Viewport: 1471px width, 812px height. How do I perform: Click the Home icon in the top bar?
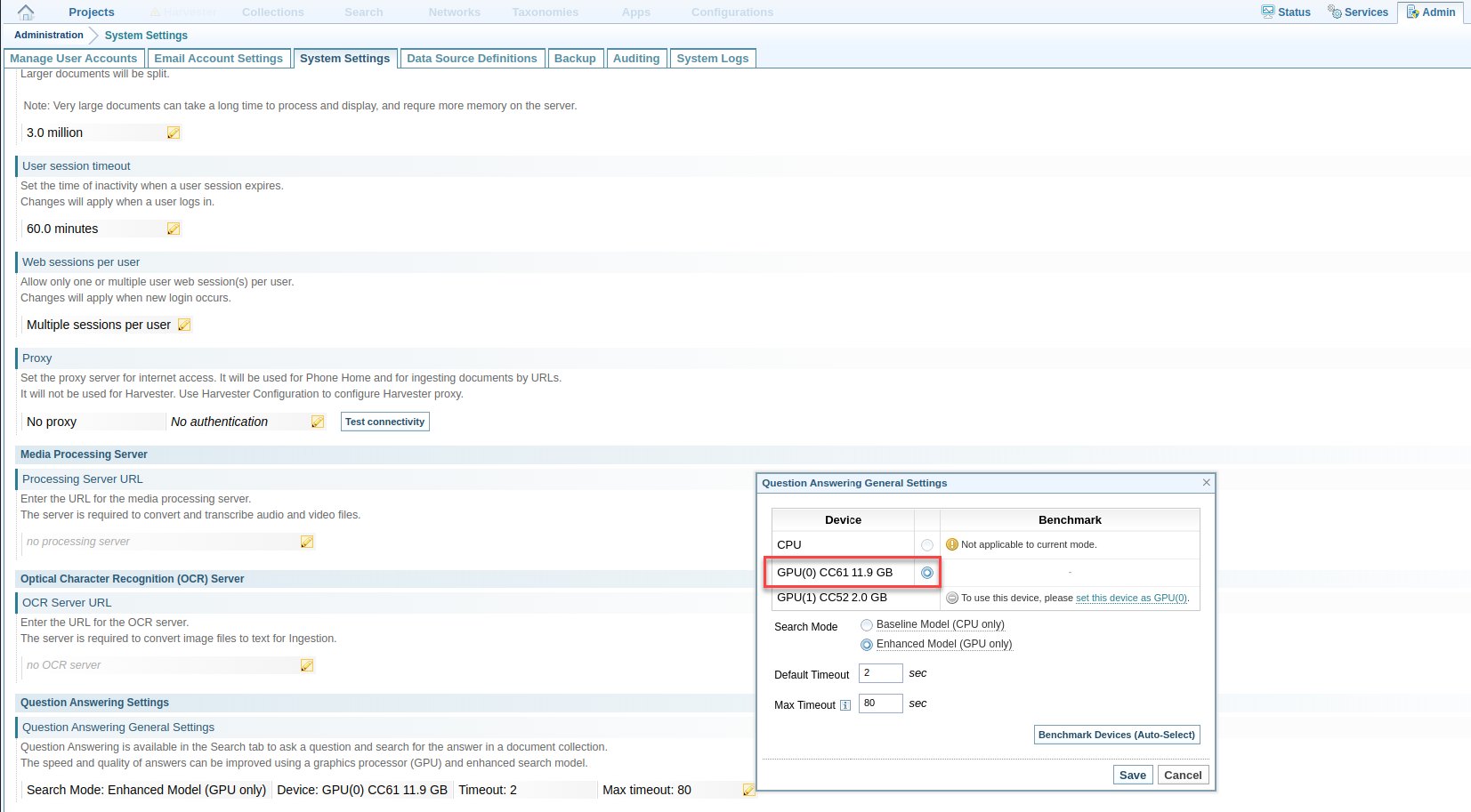tap(26, 12)
